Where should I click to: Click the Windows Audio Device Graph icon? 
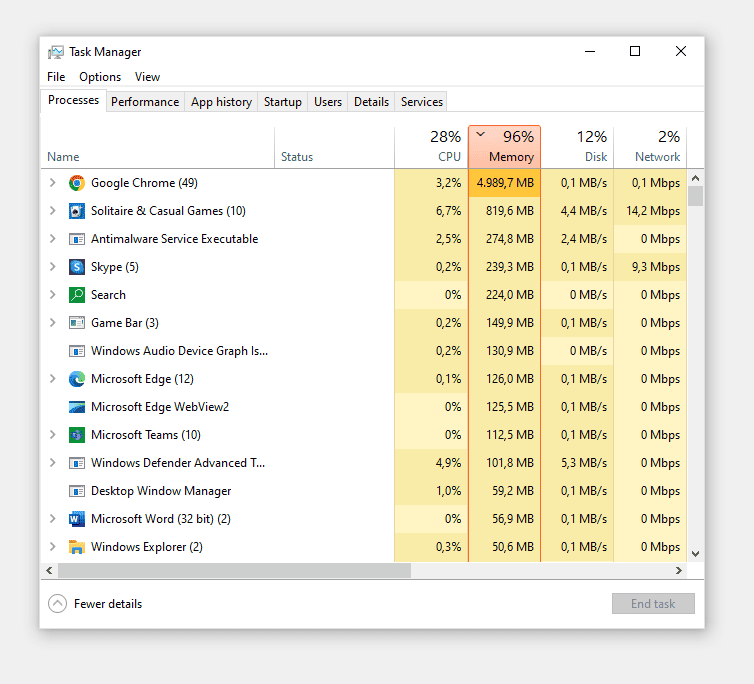pos(77,351)
